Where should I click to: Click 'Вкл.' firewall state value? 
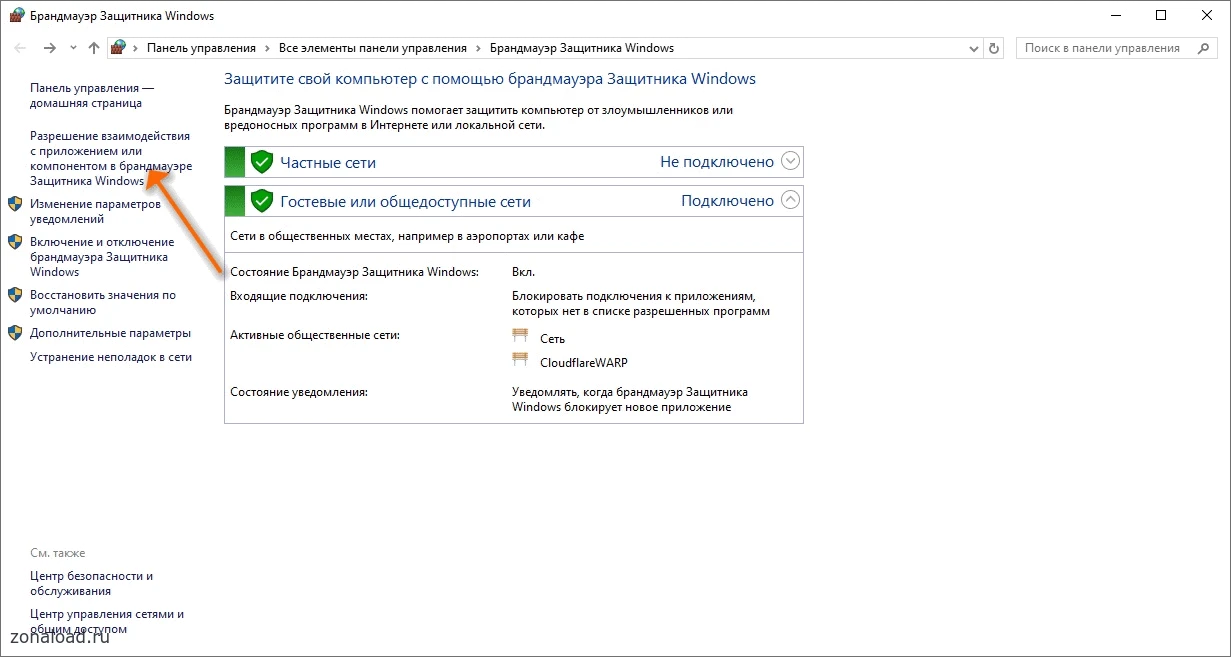523,272
